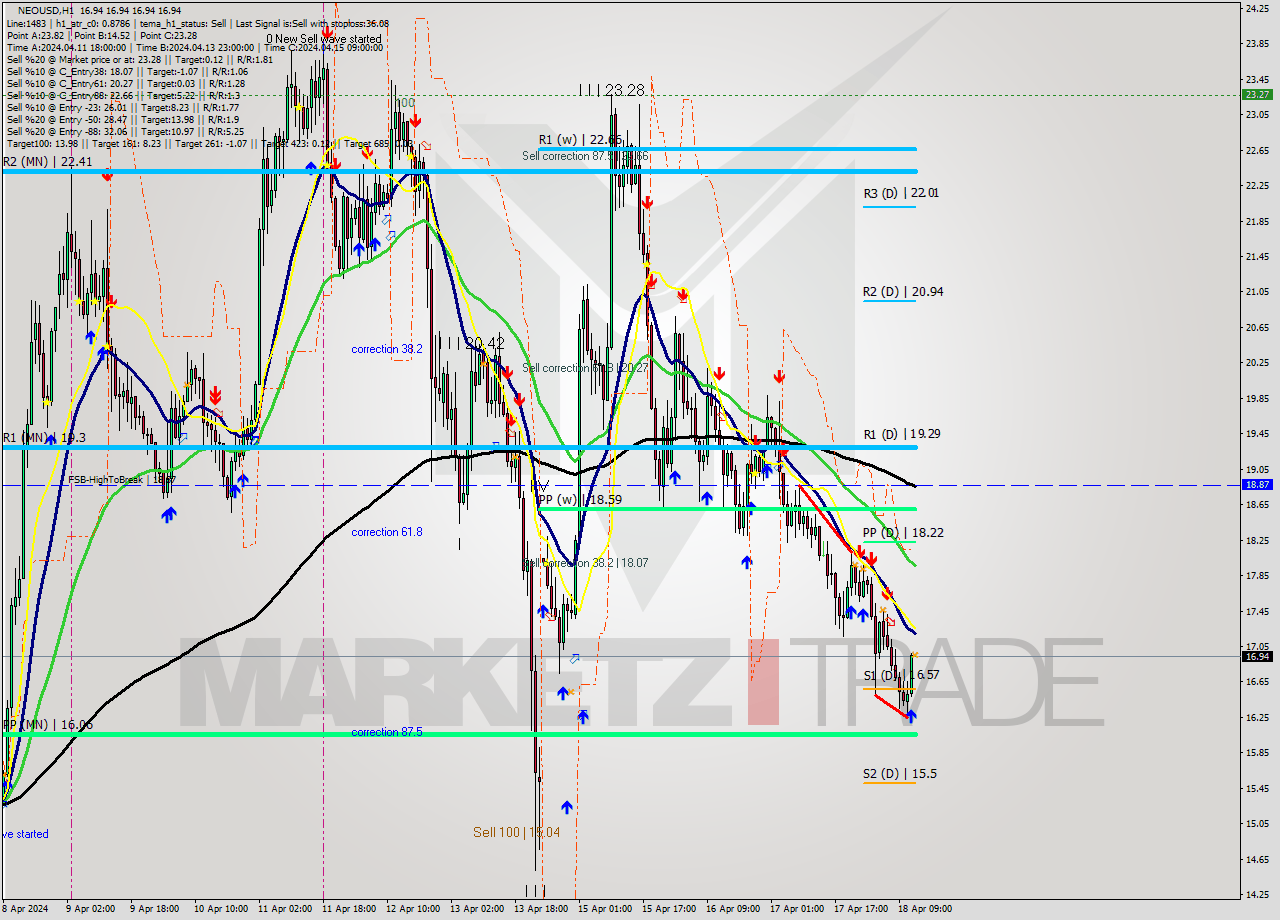Click the 19.85 price axis value
Screen dimensions: 1280x920
[1256, 398]
